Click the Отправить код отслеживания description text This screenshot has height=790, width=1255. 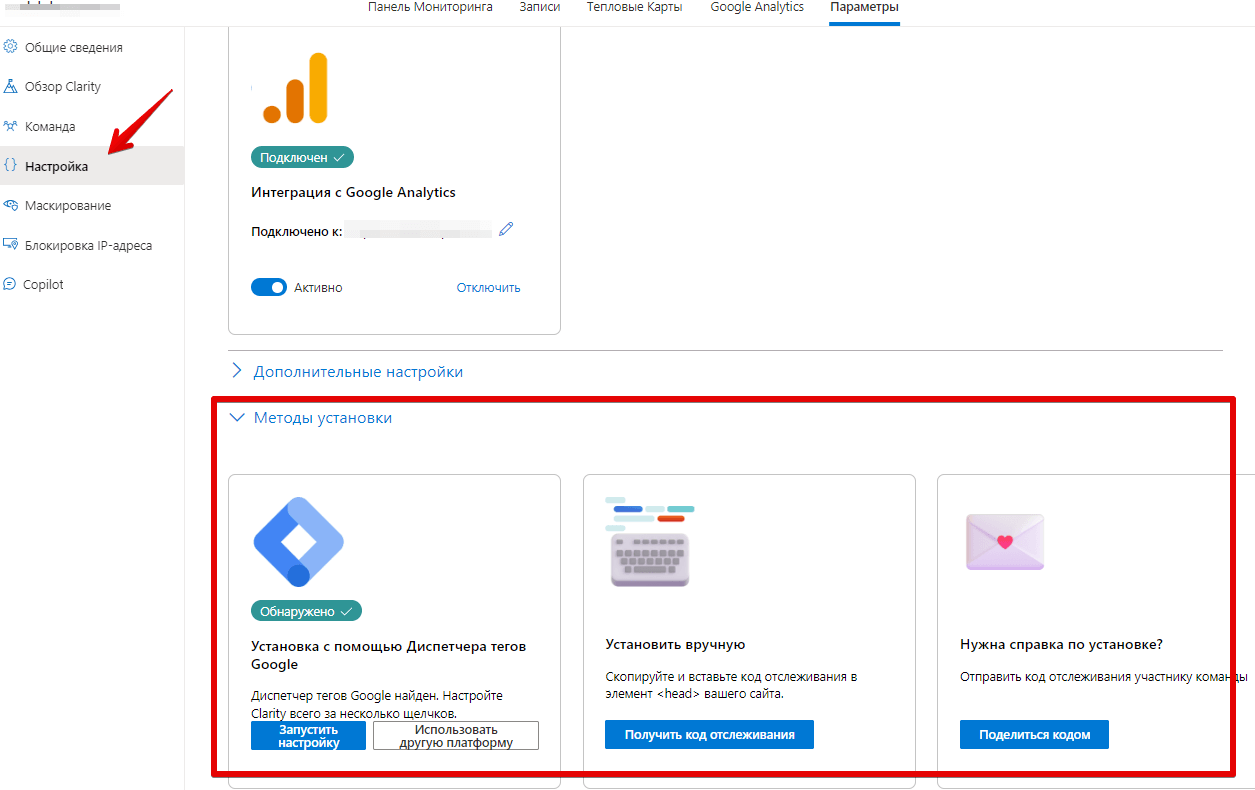[x=1104, y=676]
